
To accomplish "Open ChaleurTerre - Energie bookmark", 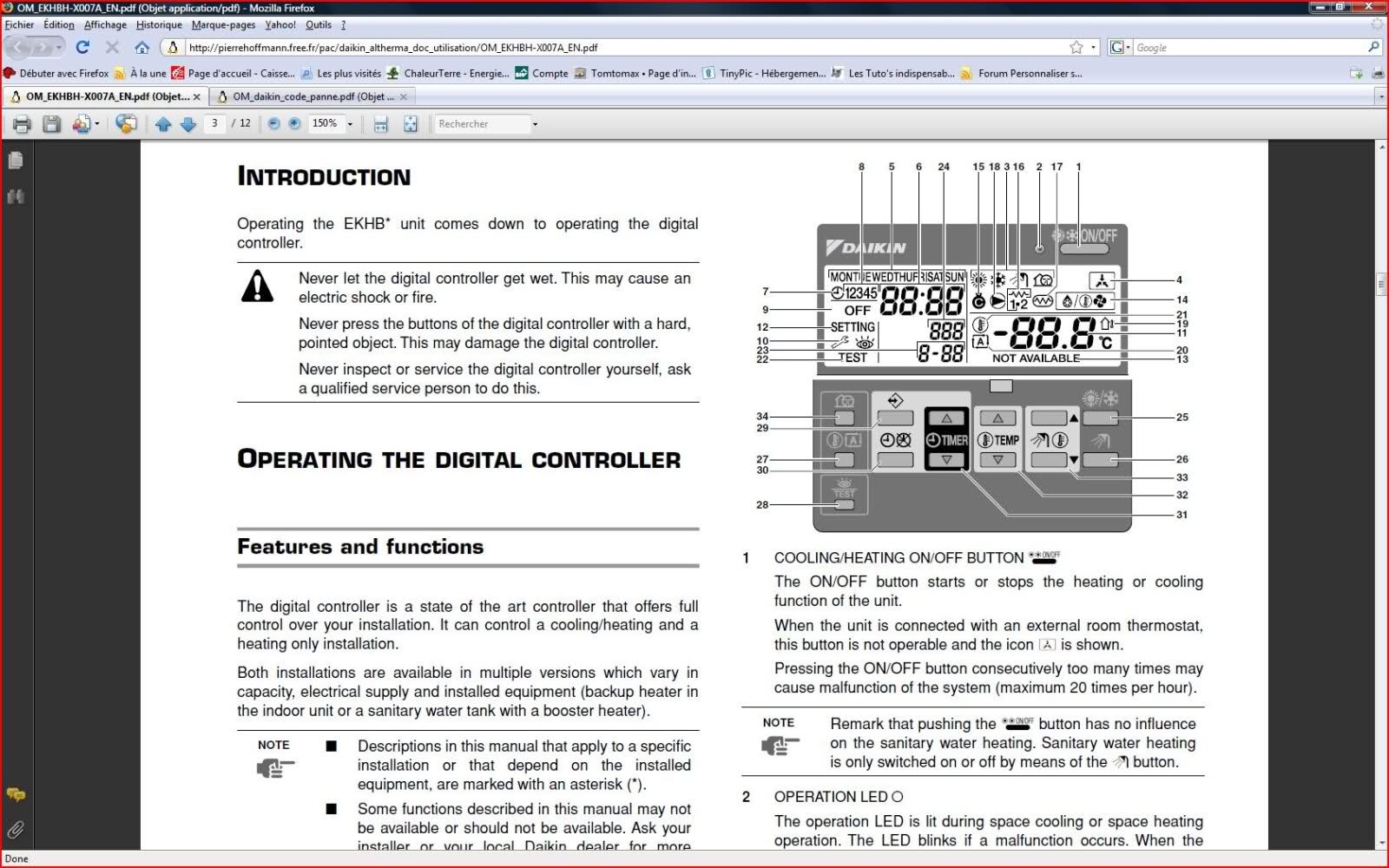I will [x=448, y=74].
